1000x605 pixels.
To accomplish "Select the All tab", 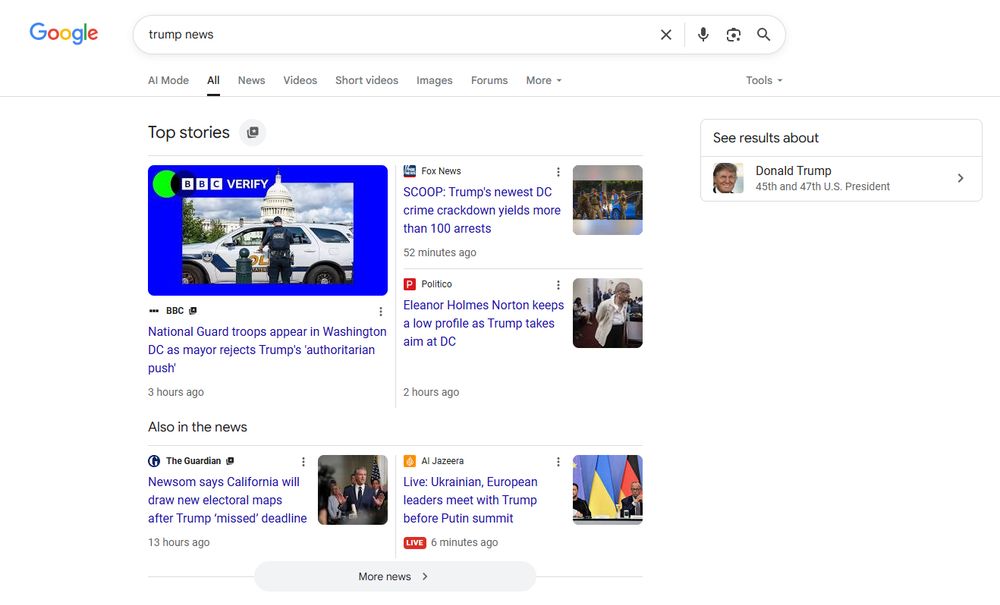I will click(213, 80).
